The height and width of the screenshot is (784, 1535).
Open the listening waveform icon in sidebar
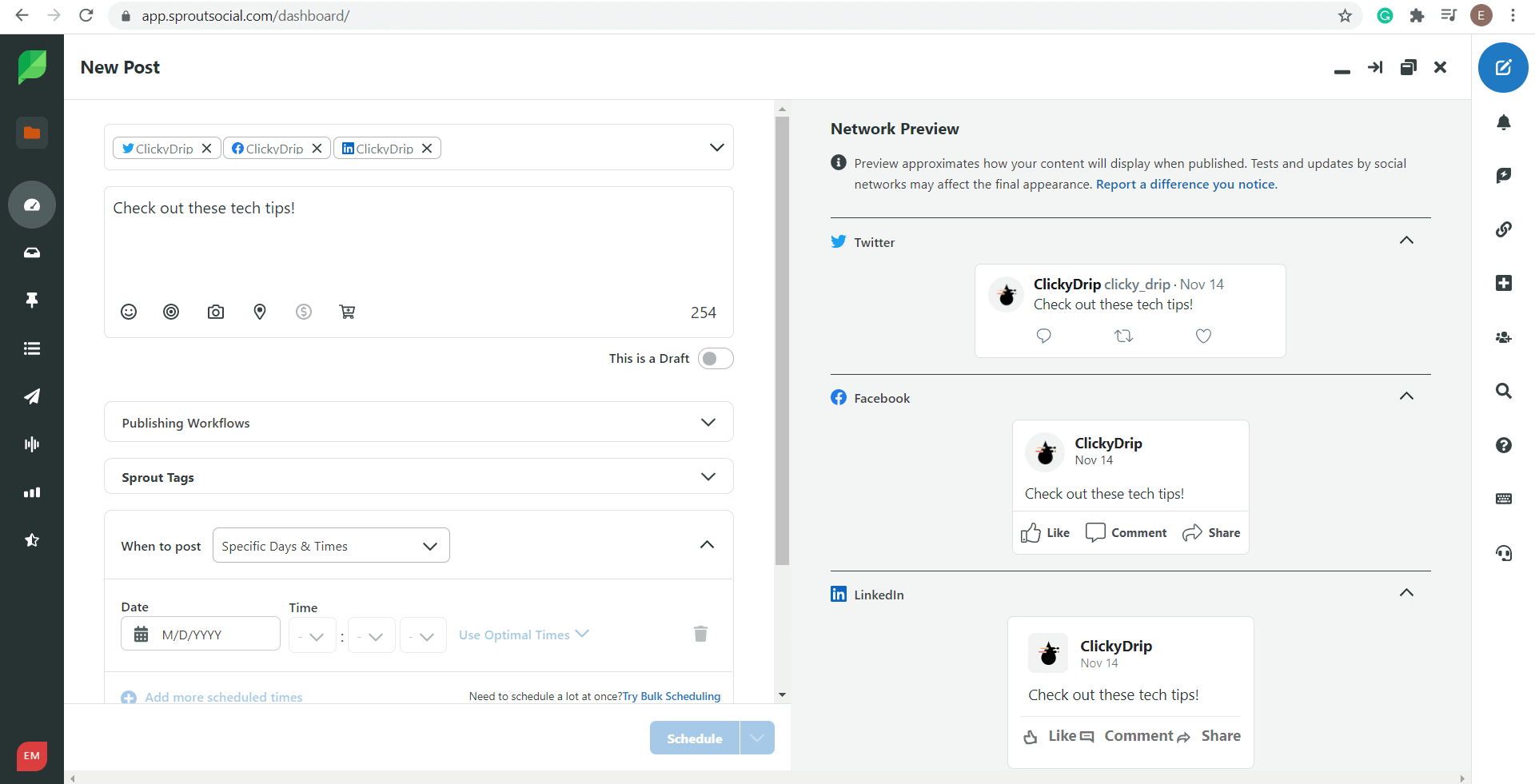(32, 444)
